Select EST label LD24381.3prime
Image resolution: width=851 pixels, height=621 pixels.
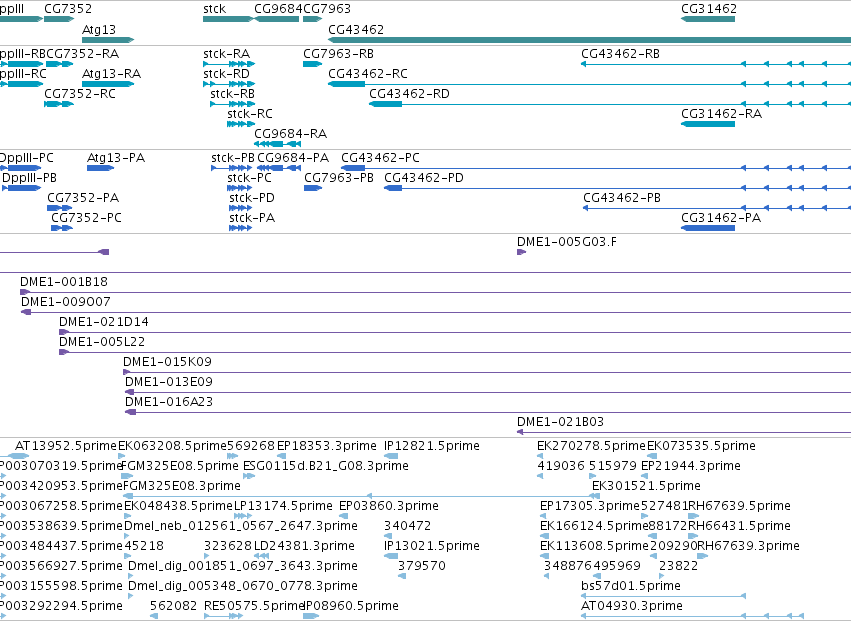pyautogui.click(x=304, y=547)
